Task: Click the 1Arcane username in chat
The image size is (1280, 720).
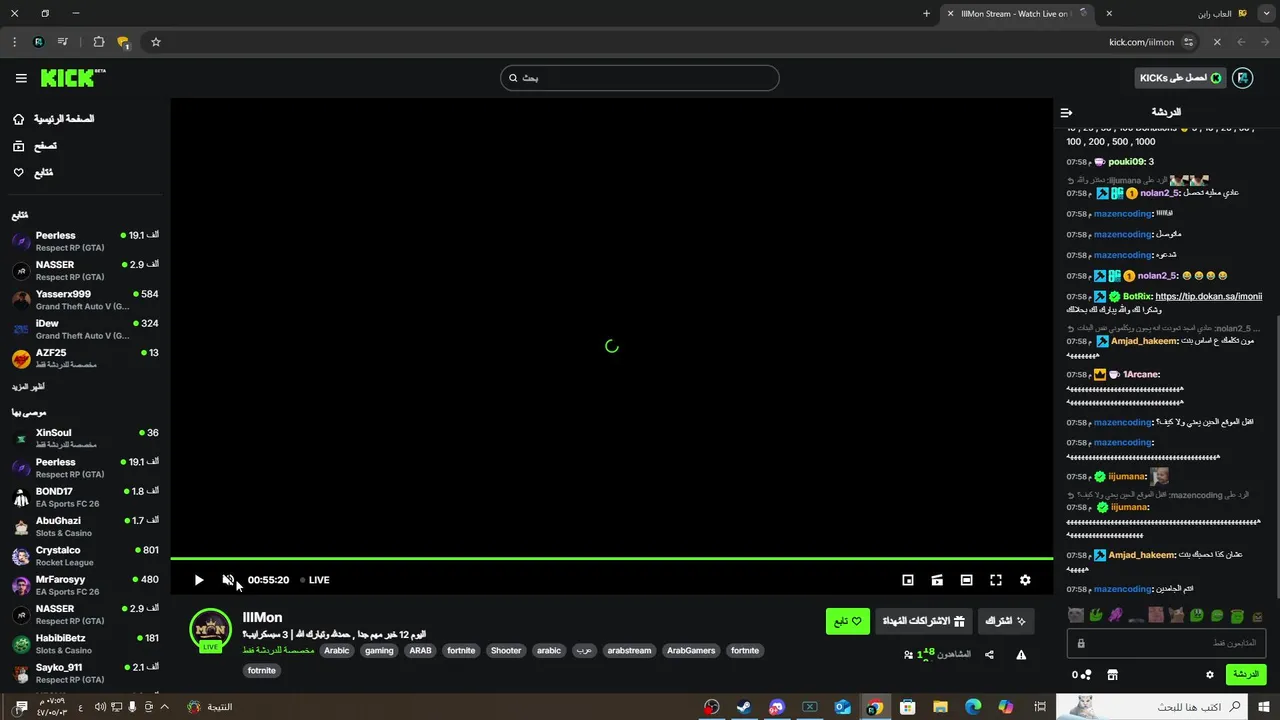Action: point(1140,374)
